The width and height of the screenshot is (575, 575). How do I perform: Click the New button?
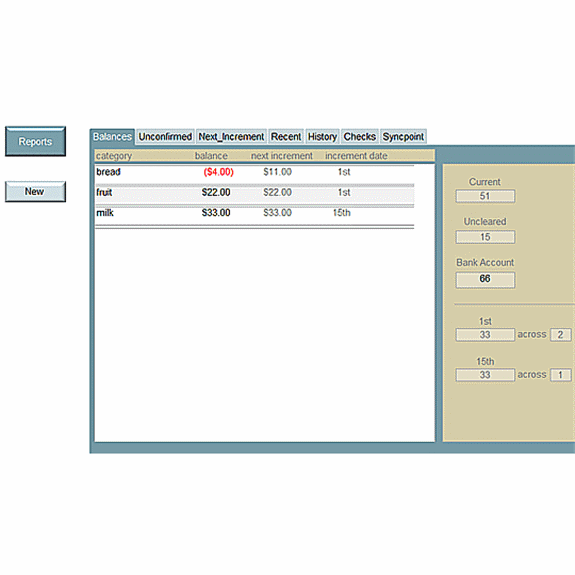(x=36, y=191)
